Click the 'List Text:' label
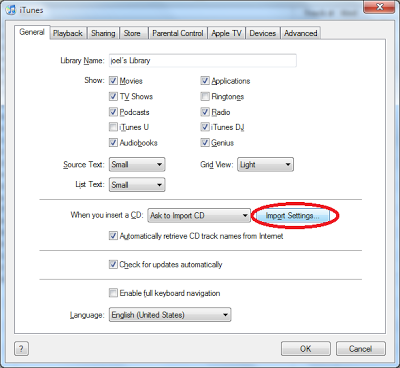This screenshot has height=368, width=400. 90,184
